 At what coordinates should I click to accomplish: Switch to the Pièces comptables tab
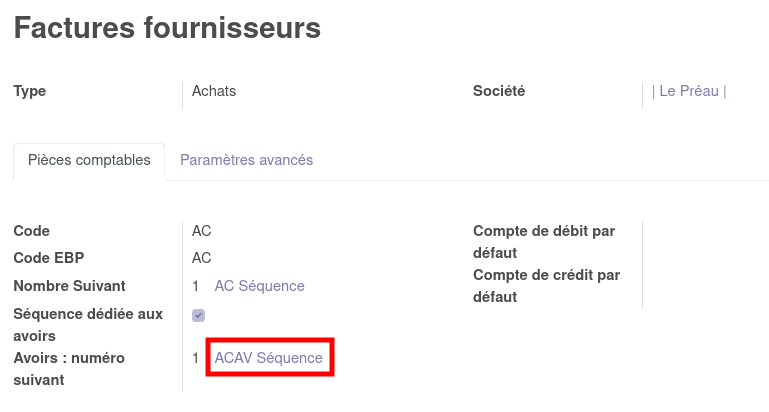89,160
